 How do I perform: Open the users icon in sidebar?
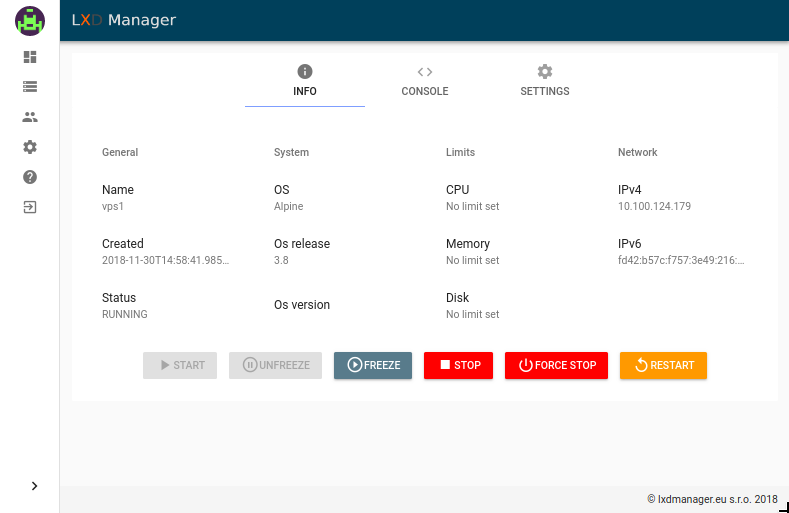point(30,117)
